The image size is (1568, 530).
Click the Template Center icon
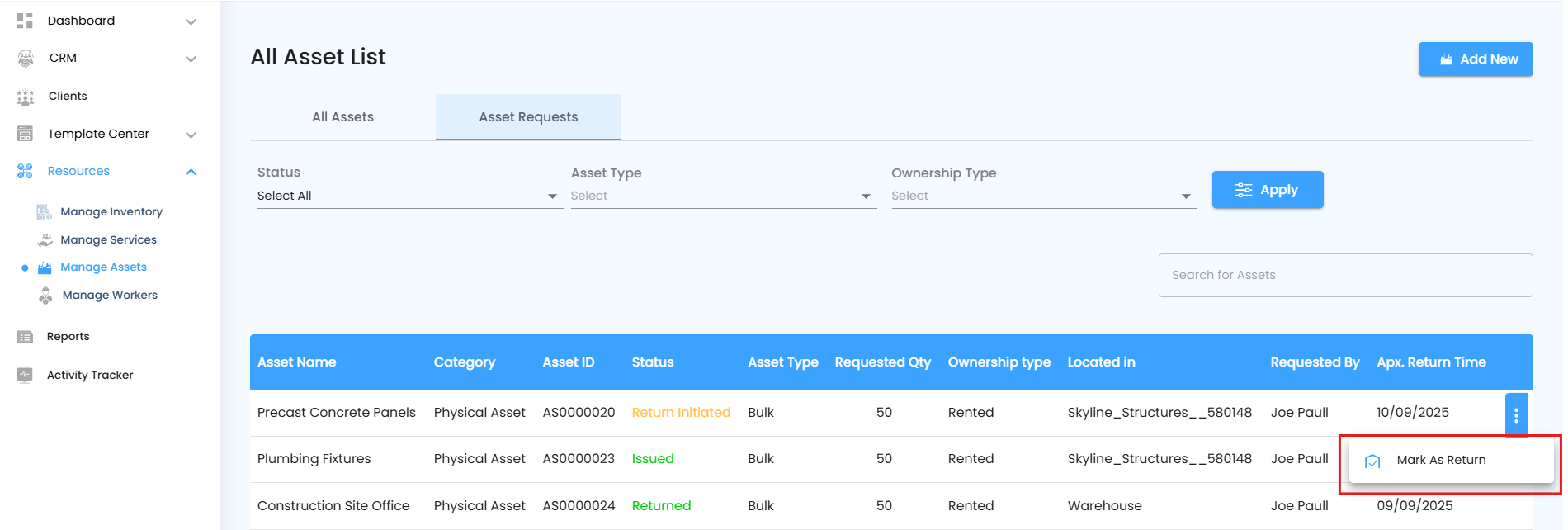pos(26,134)
